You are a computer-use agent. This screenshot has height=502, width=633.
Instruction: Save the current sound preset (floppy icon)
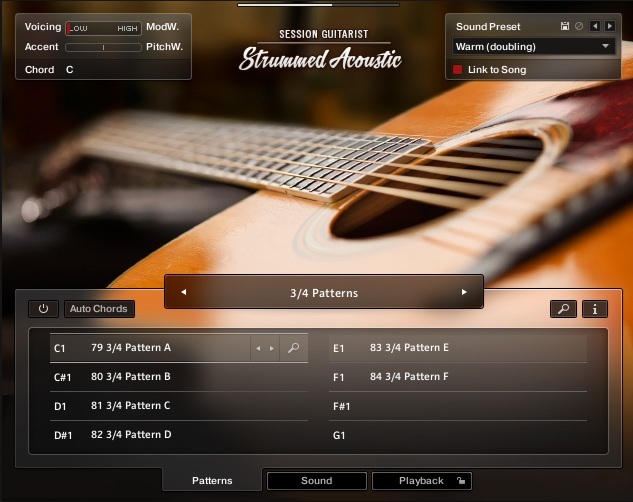565,26
